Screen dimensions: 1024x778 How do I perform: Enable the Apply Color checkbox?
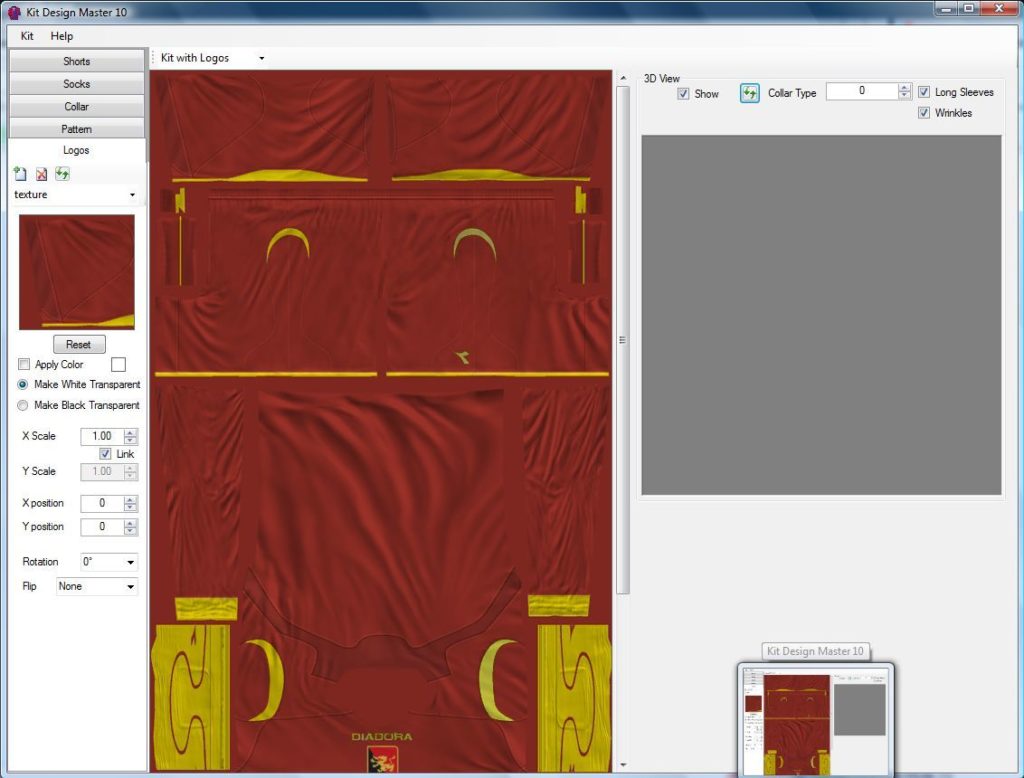(x=24, y=364)
